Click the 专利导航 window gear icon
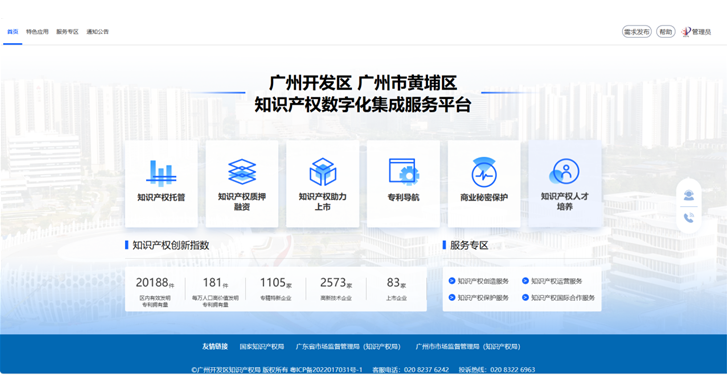Viewport: 727px width, 376px height. click(x=403, y=172)
